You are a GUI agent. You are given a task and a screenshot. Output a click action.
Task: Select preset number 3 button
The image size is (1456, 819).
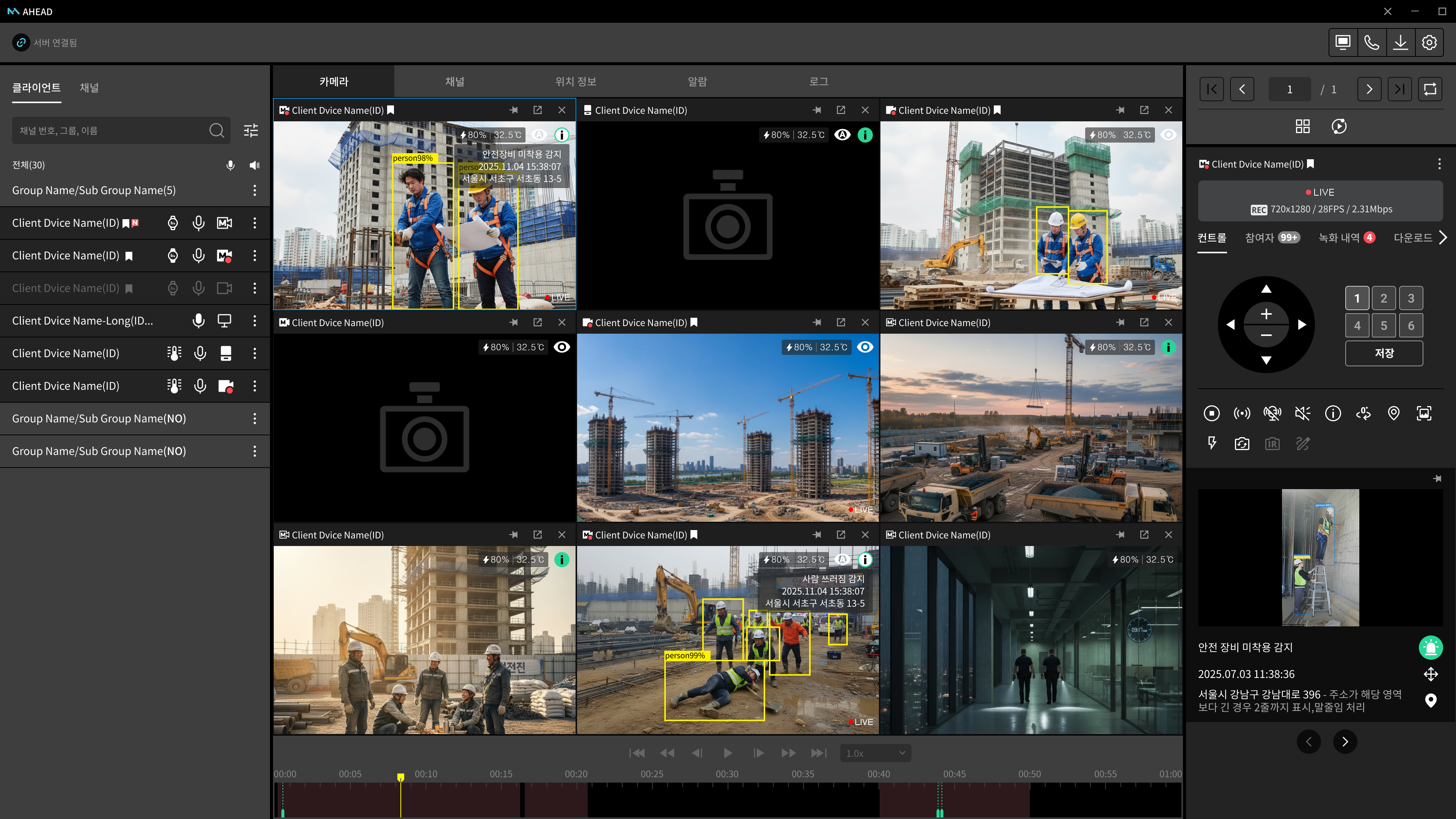[x=1411, y=298]
